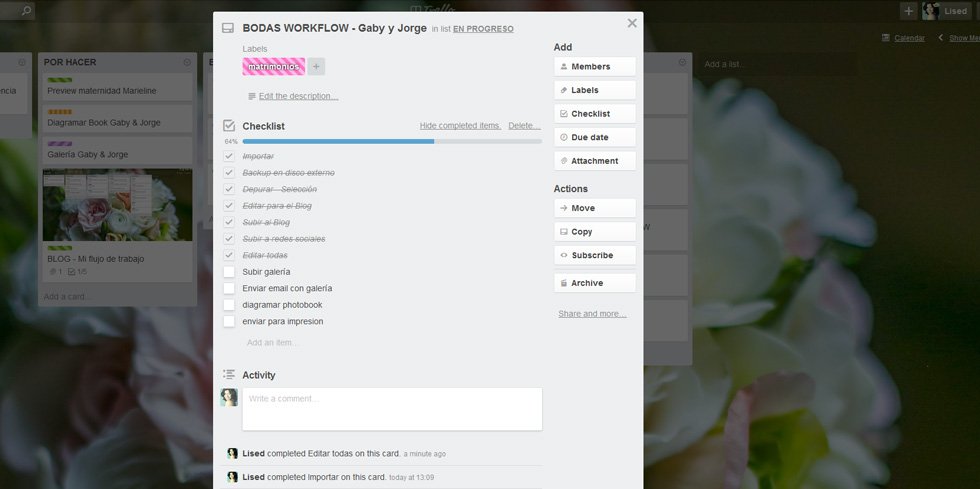Close the card dialog with the X

pyautogui.click(x=632, y=23)
